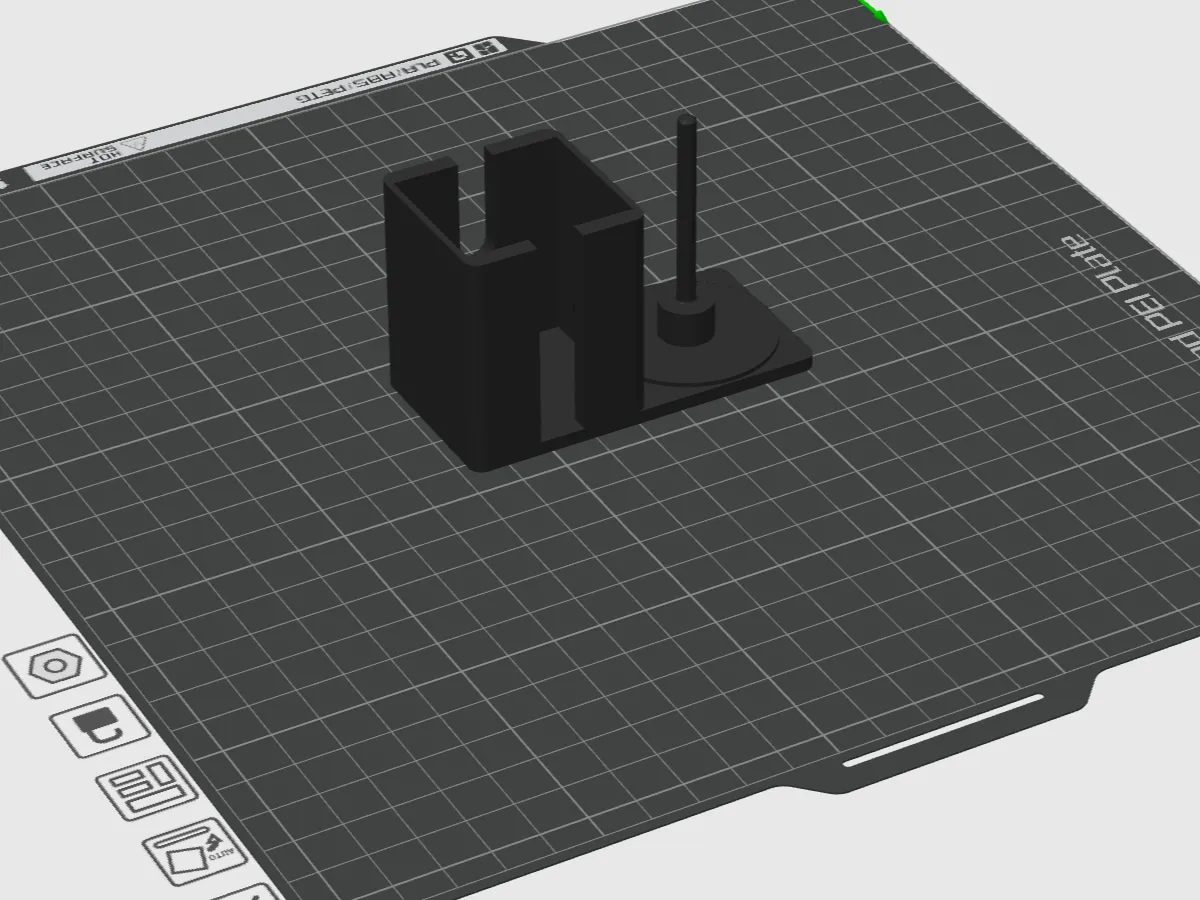Toggle the plate lock icon
Viewport: 1200px width, 900px height.
tap(100, 726)
